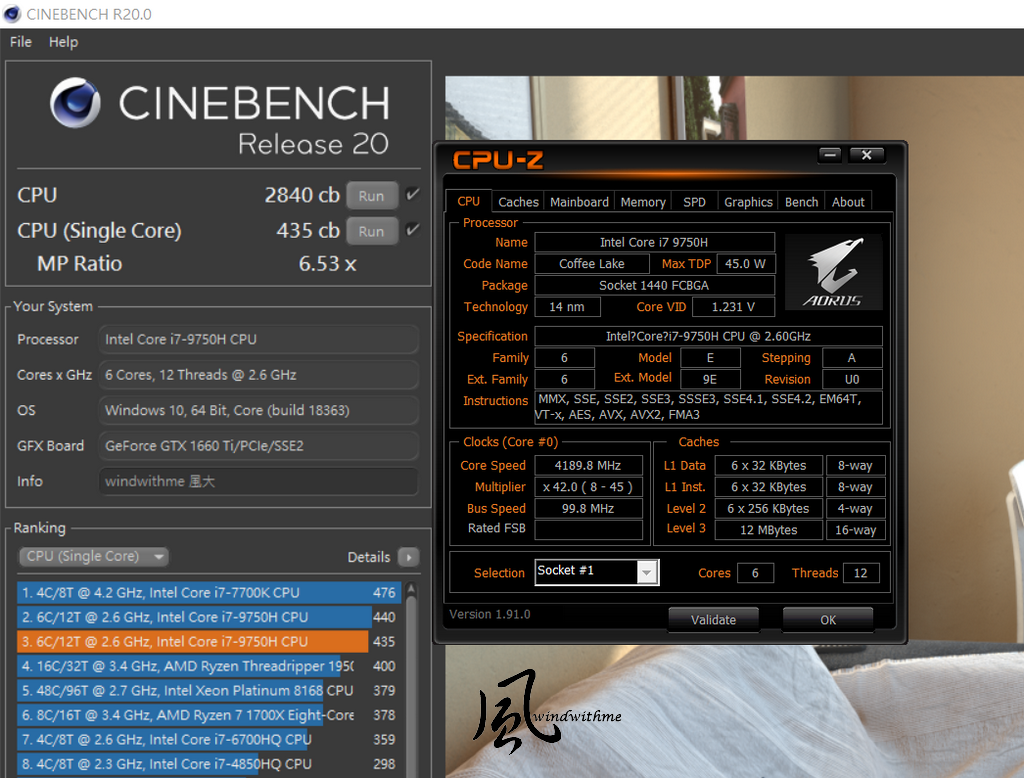Select the i7-4850HQ ranking row
1024x778 pixels.
click(208, 764)
